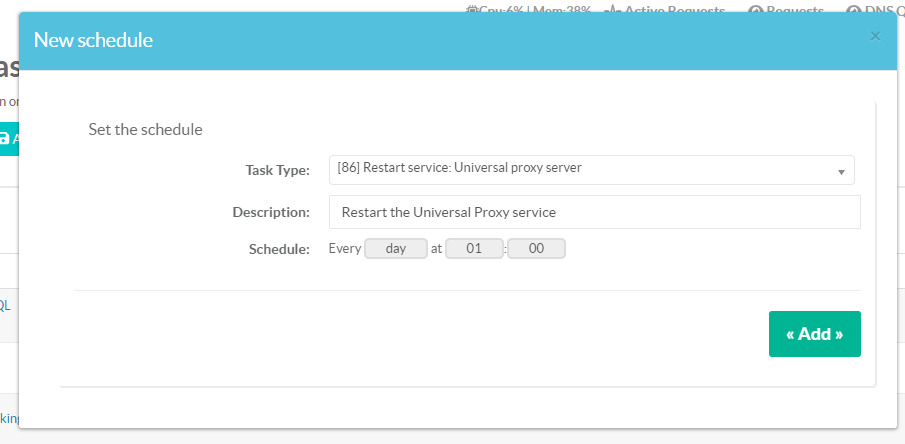The image size is (905, 444).
Task: Click the DNS gauge icon at top right
Action: click(853, 9)
